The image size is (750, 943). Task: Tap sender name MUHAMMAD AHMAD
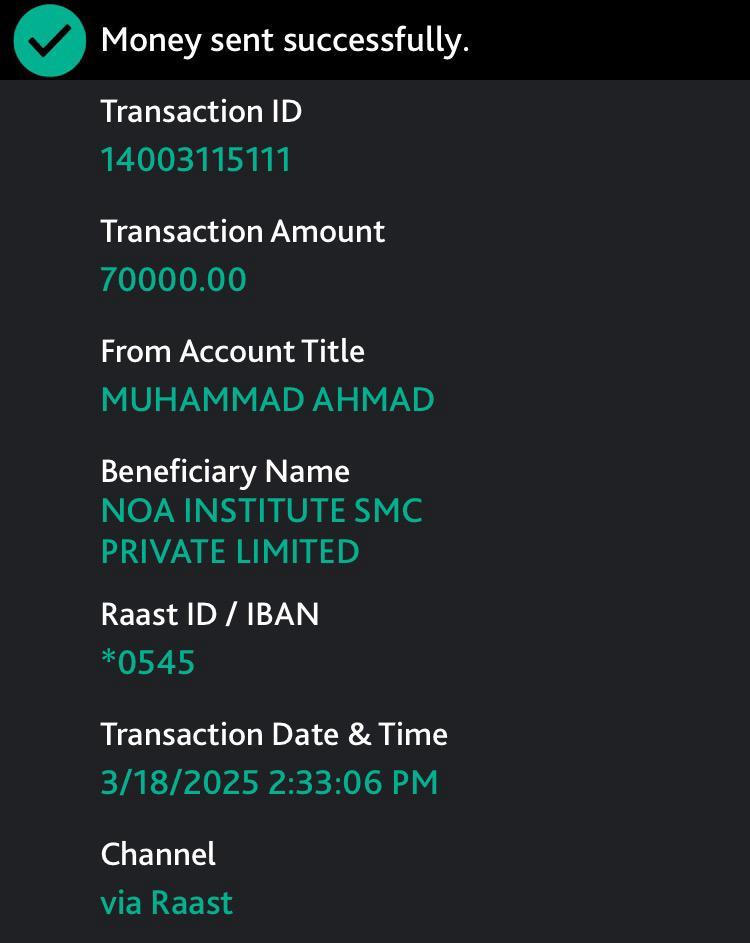267,400
